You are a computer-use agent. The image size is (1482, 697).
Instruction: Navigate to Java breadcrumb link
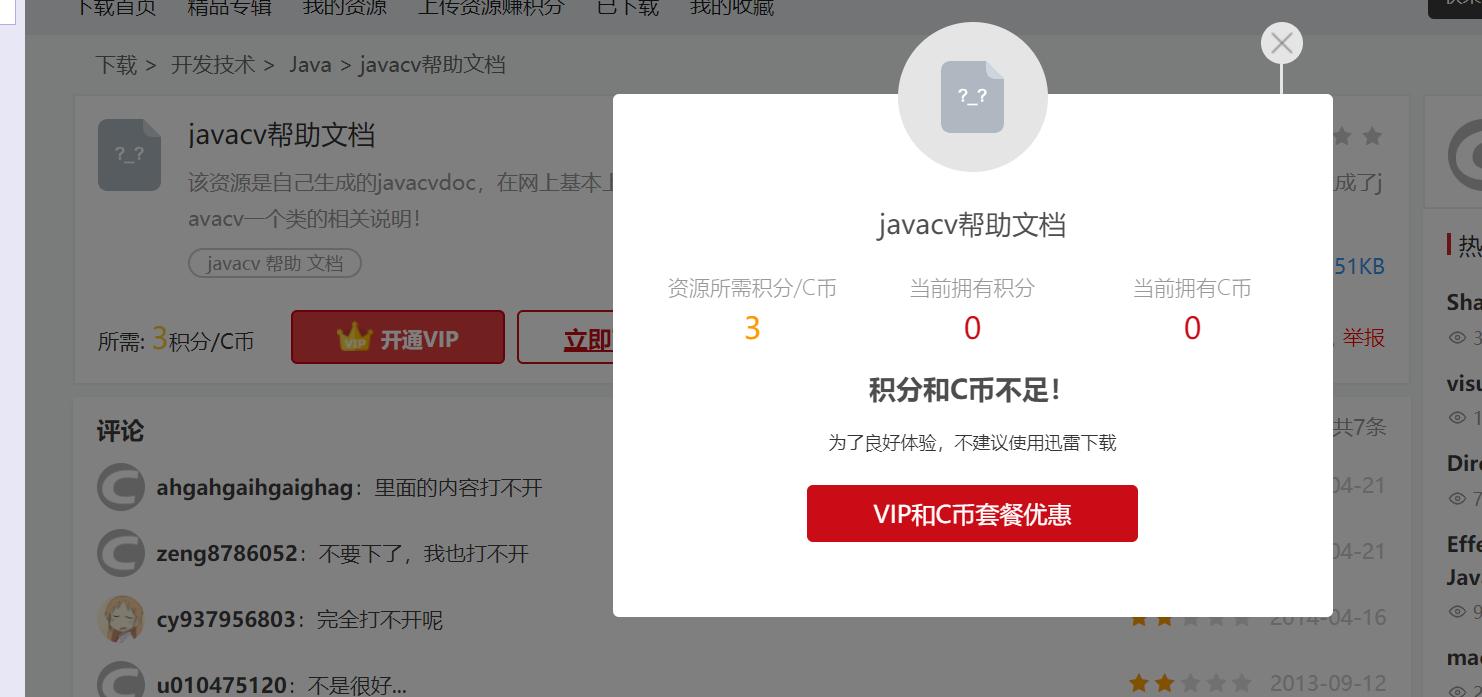pos(310,65)
